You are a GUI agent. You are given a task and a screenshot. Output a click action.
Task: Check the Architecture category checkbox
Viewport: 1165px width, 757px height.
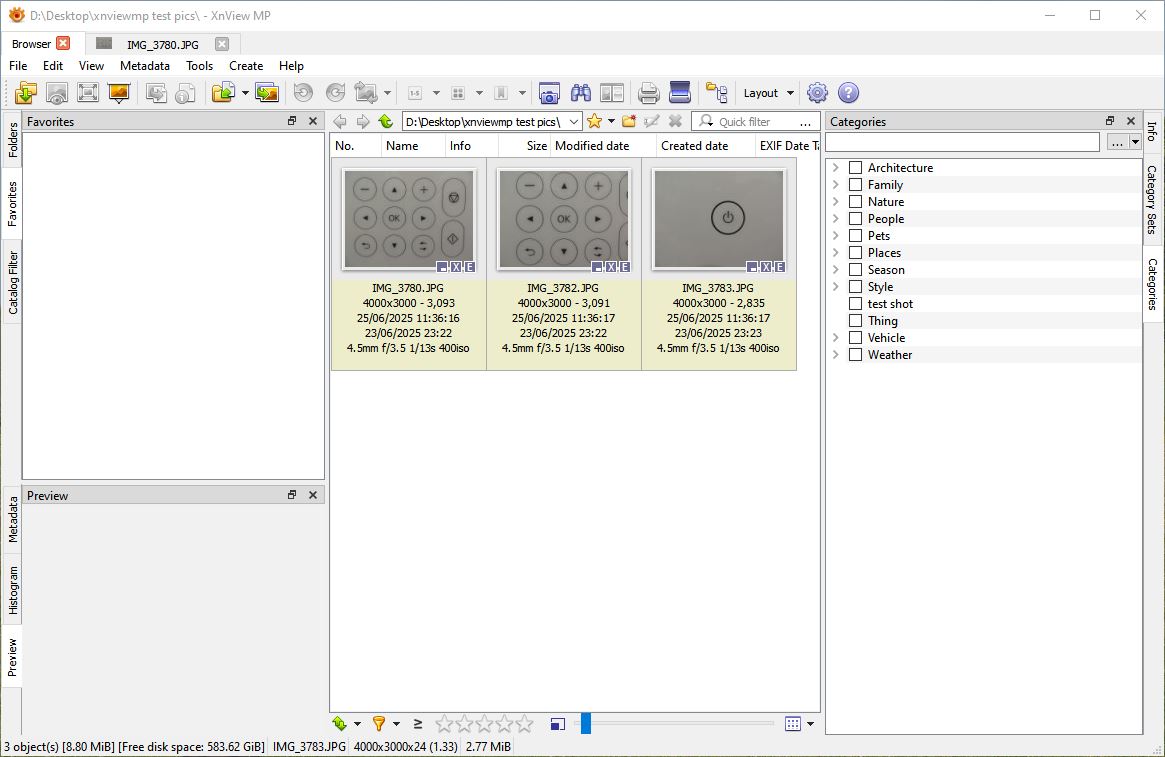(x=855, y=168)
